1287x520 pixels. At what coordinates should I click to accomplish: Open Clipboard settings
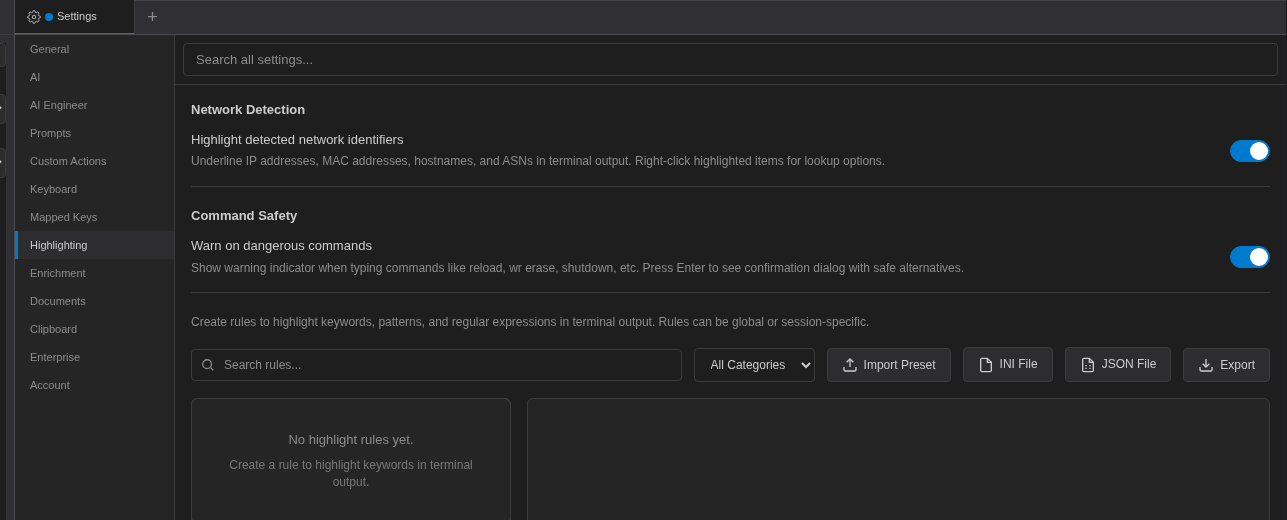pos(95,329)
